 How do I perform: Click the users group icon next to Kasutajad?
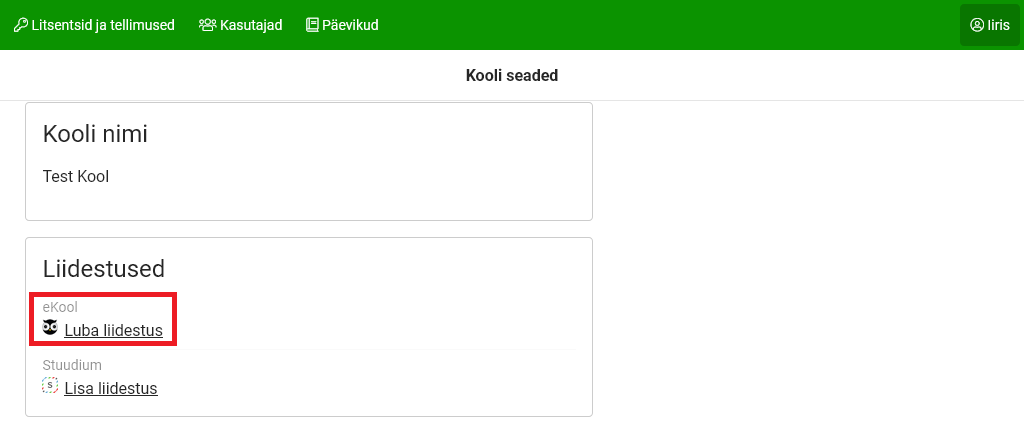[x=207, y=25]
